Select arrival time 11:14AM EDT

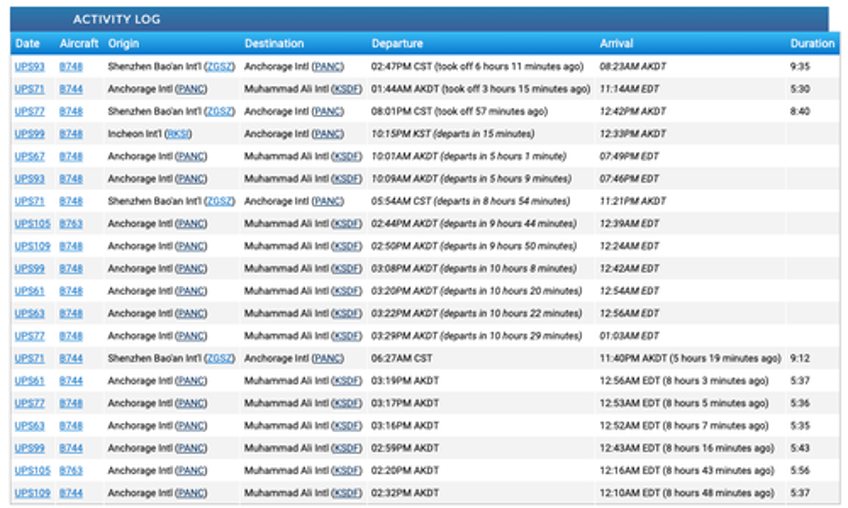[630, 89]
